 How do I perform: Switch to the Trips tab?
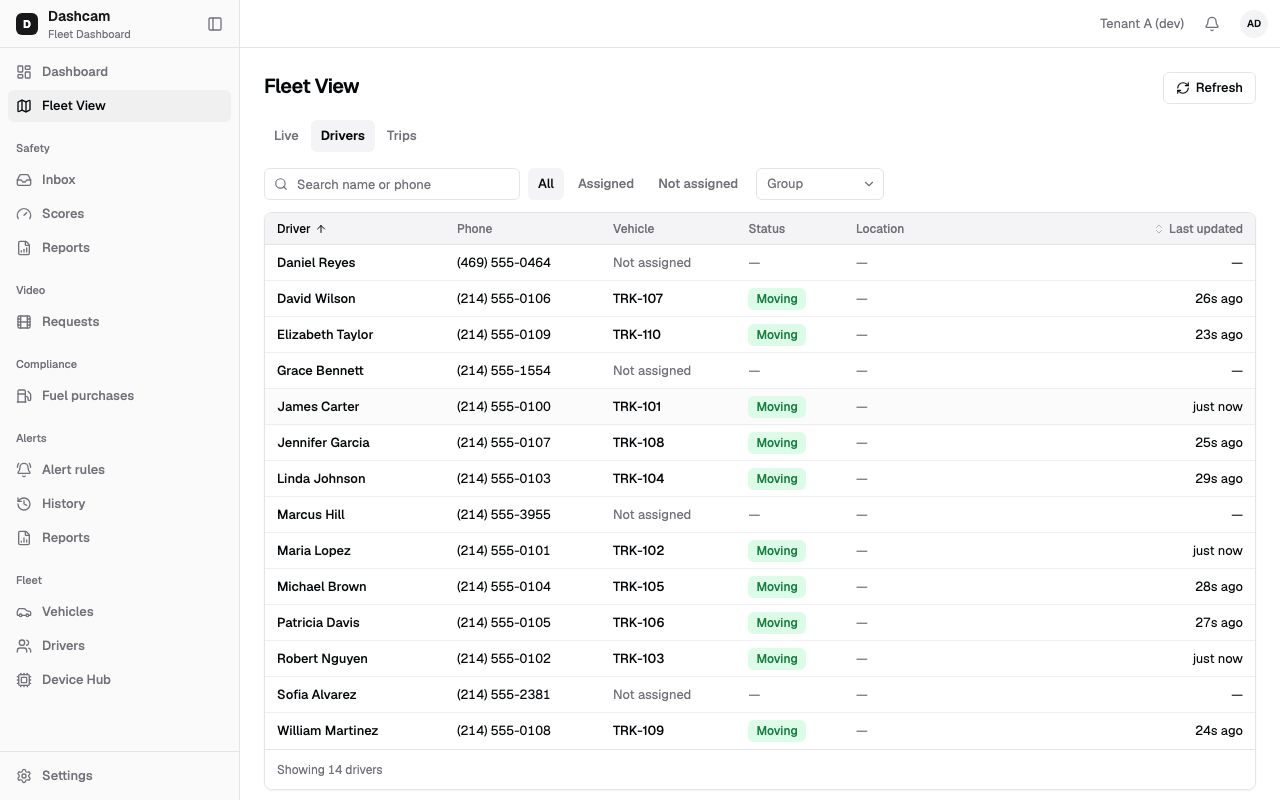402,136
